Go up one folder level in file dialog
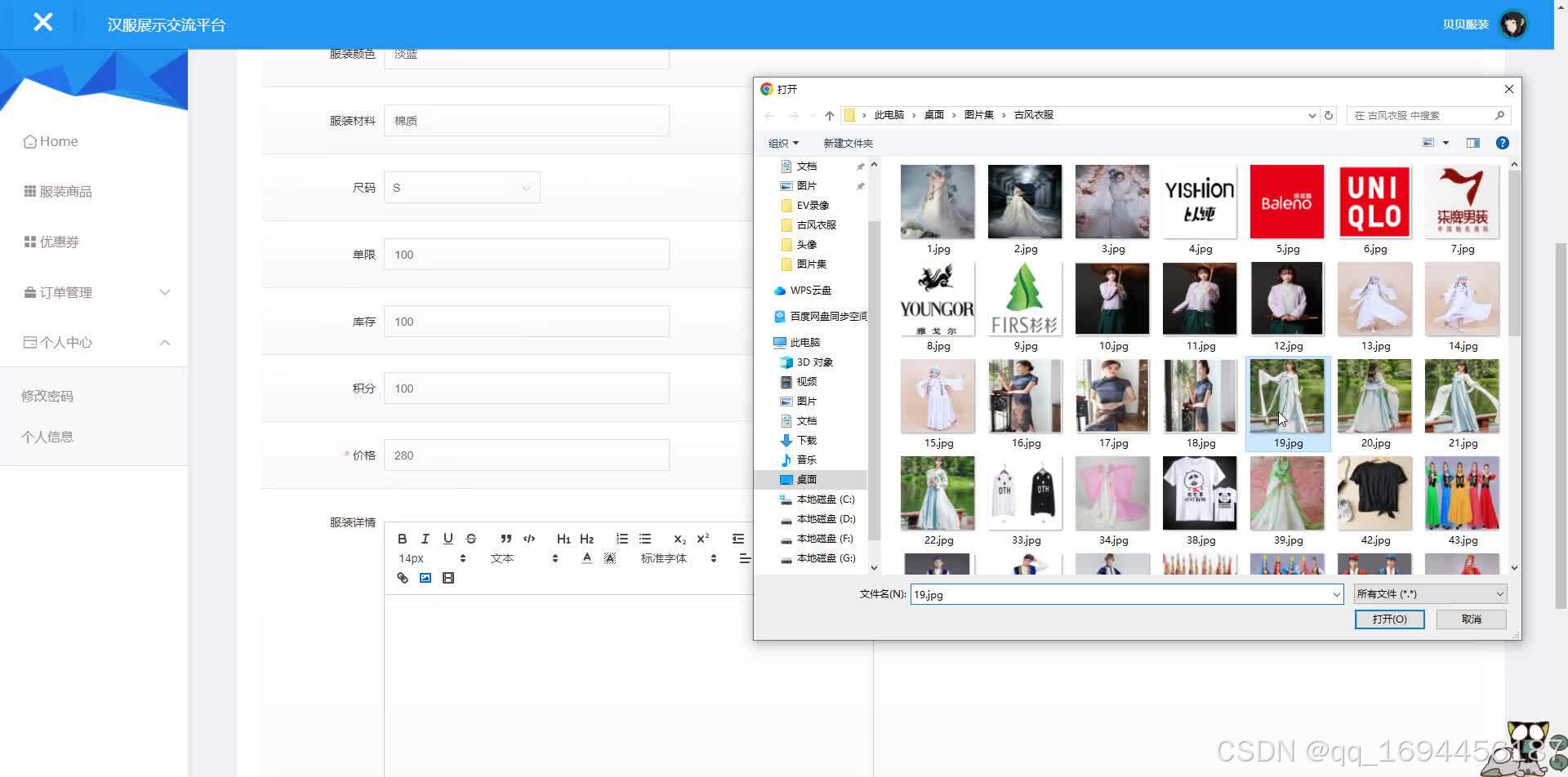The image size is (1568, 777). point(829,115)
